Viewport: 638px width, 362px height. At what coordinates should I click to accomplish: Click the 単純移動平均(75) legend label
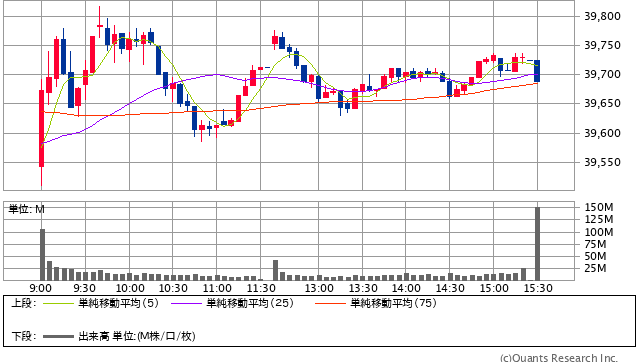click(393, 303)
